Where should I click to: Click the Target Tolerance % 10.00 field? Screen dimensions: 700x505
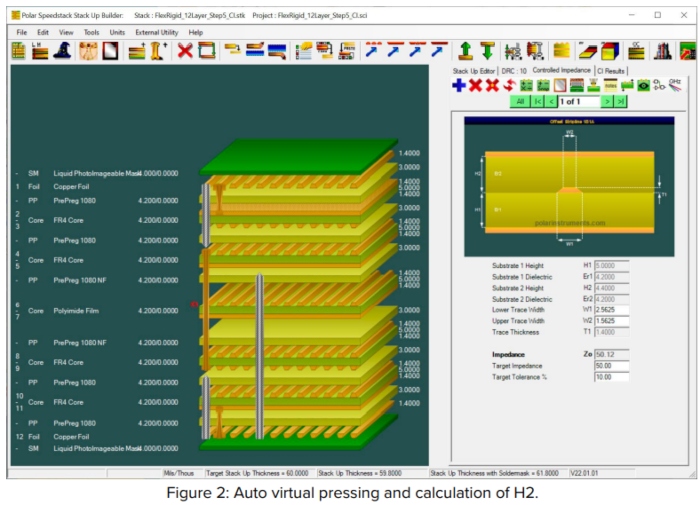(612, 377)
